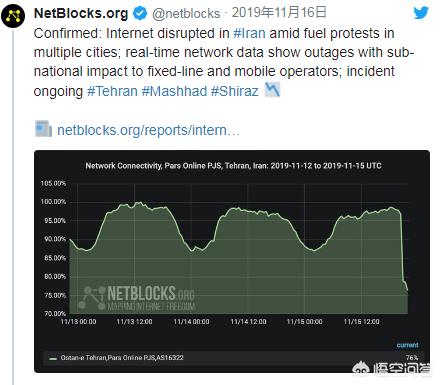Open the #Mashhad hashtag link

click(x=174, y=91)
